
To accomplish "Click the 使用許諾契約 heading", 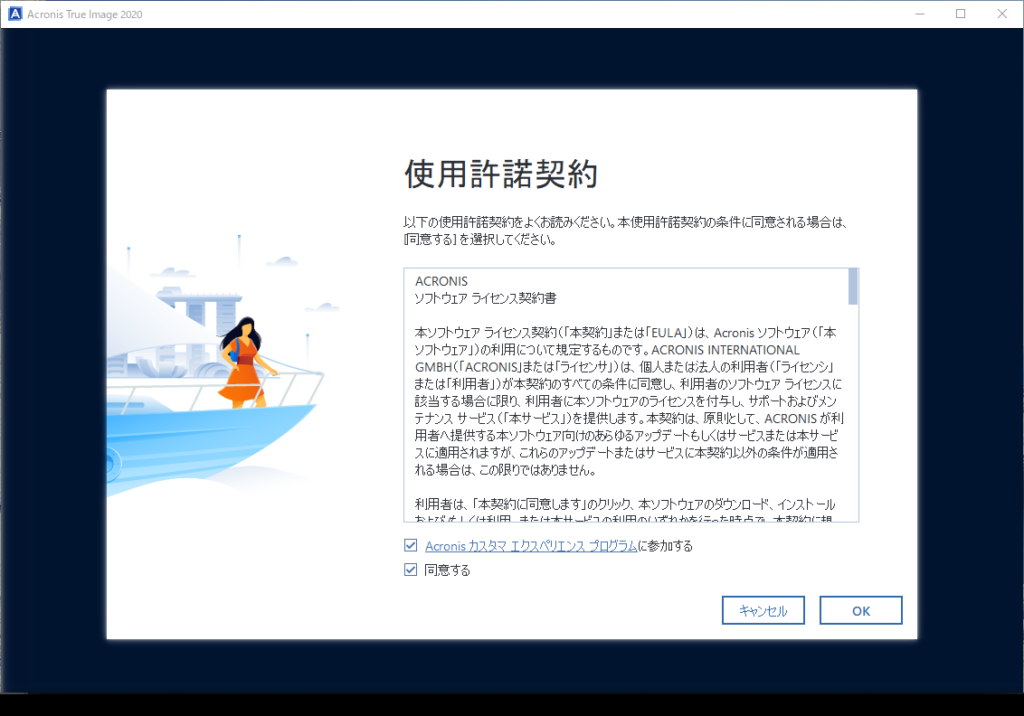I will [x=501, y=174].
